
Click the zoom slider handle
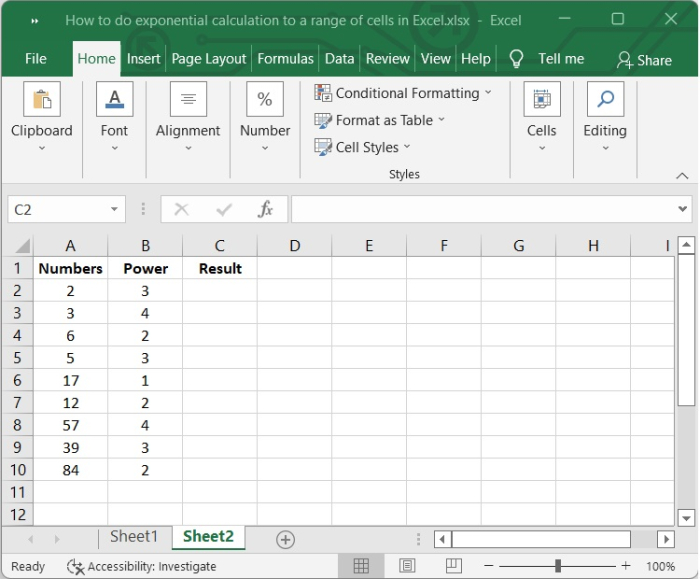click(557, 566)
